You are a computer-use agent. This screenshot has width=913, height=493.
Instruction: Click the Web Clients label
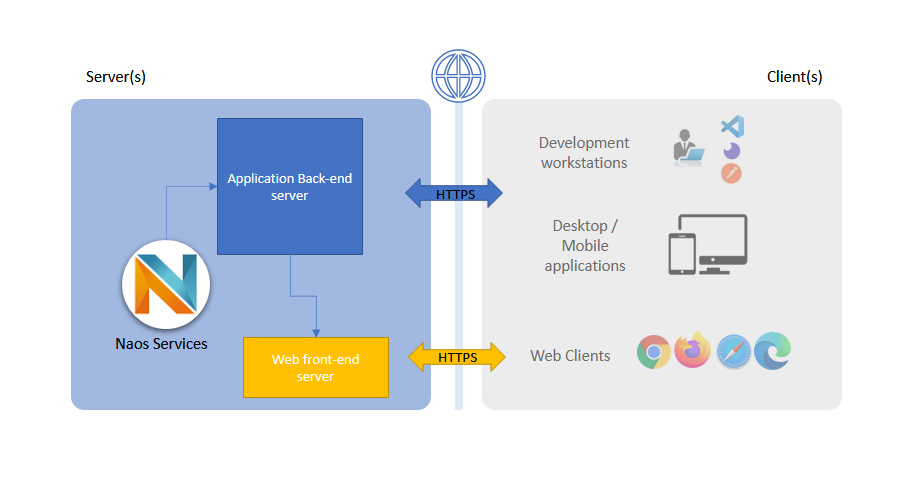tap(570, 356)
